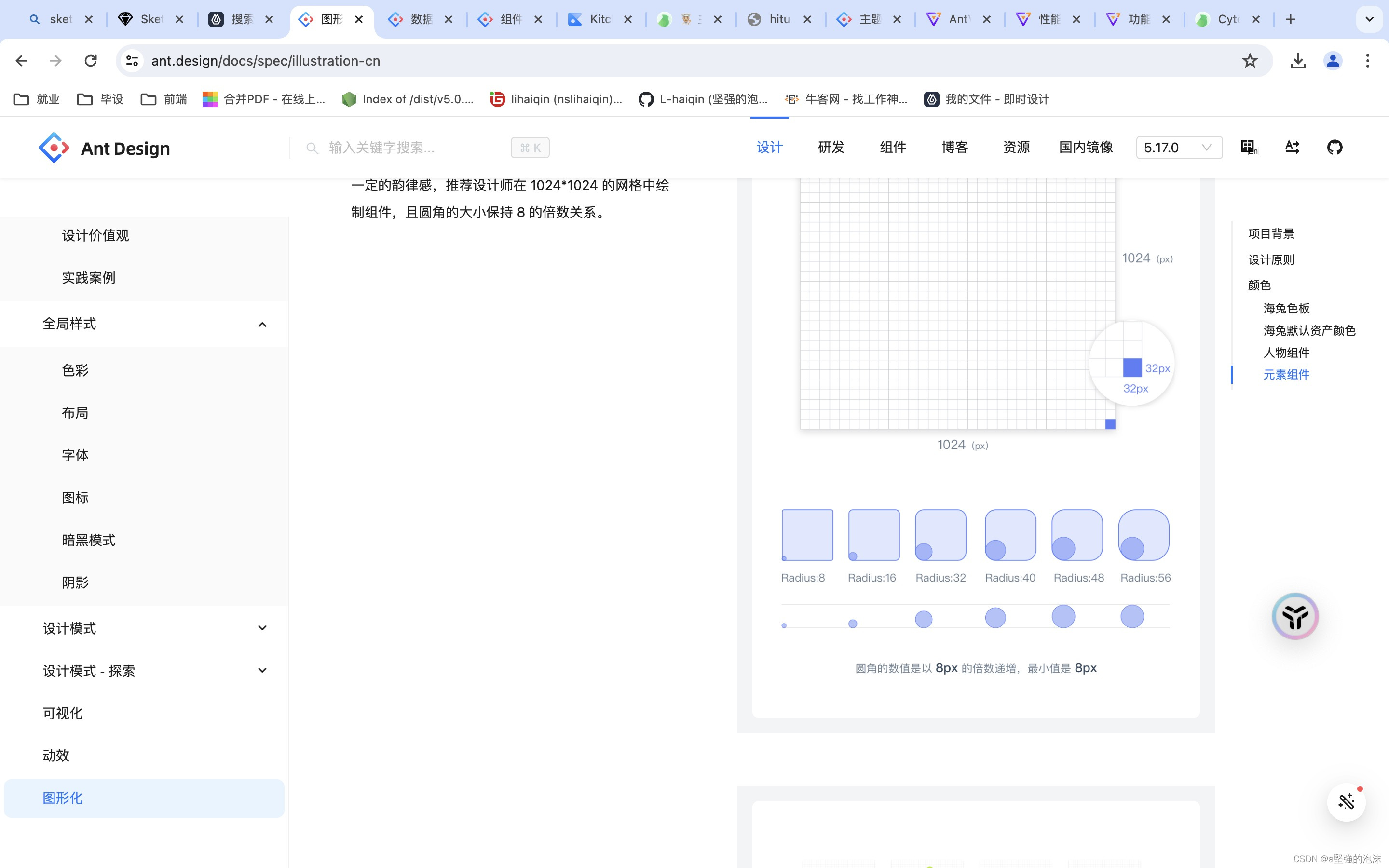The height and width of the screenshot is (868, 1389).
Task: Open the GitHub repository icon in header
Action: pos(1335,148)
